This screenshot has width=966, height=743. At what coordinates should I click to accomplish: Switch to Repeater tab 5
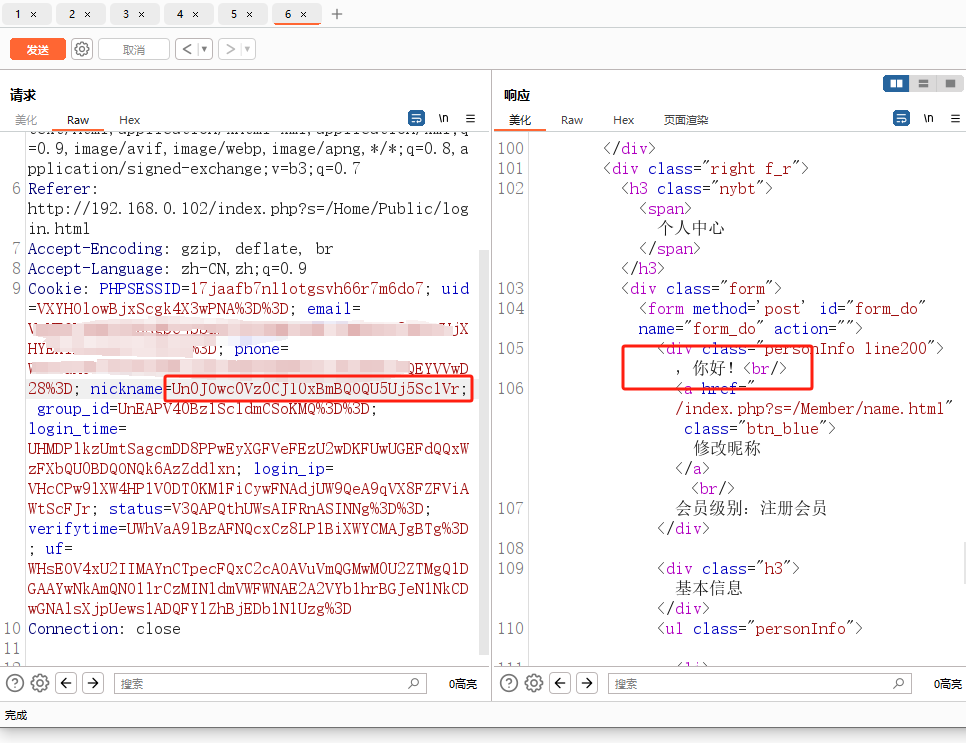click(234, 14)
